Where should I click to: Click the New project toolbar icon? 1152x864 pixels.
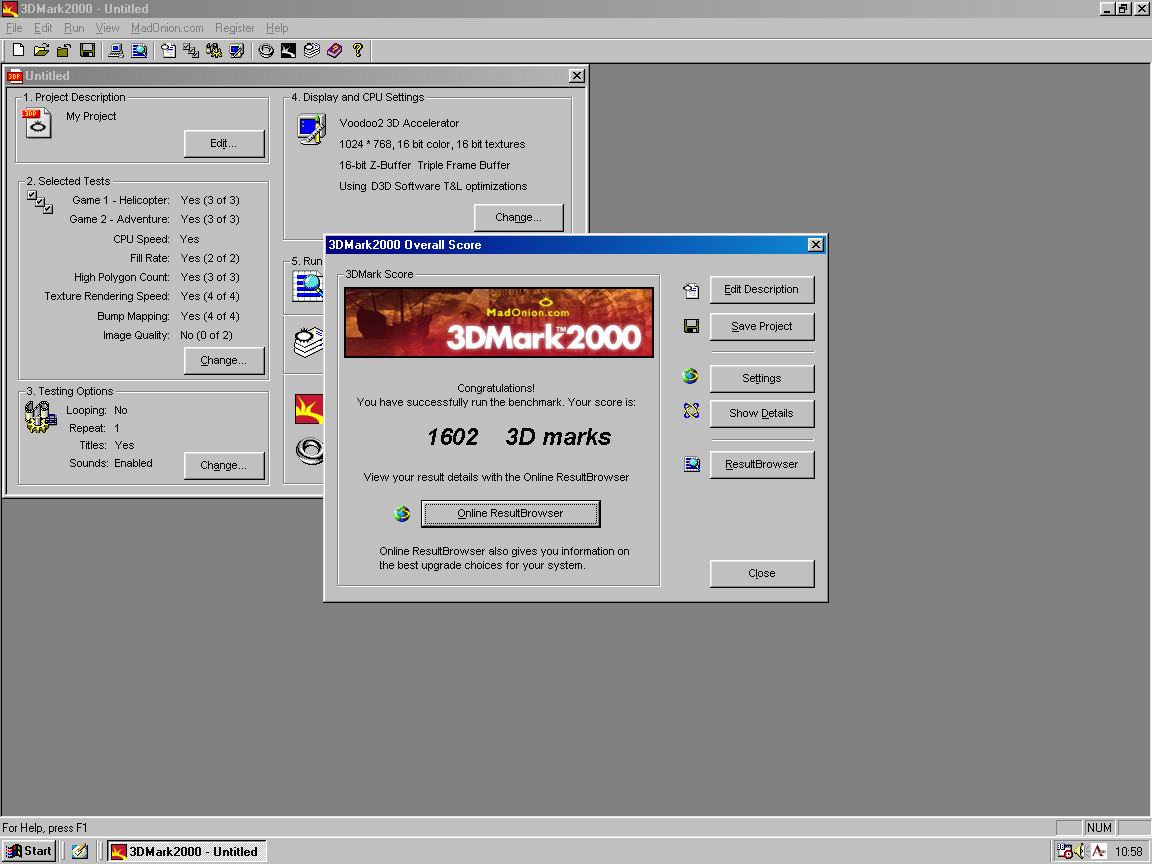[x=18, y=50]
